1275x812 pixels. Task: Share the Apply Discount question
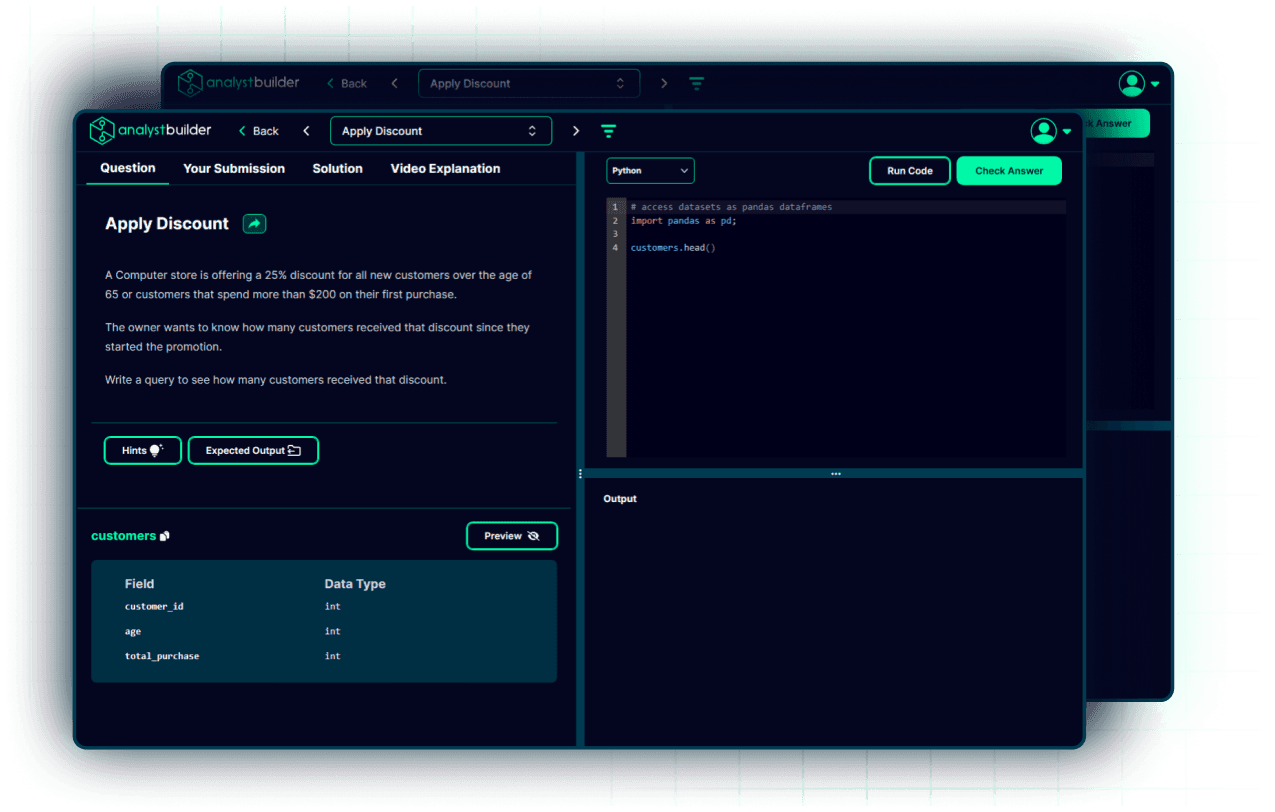pos(255,224)
